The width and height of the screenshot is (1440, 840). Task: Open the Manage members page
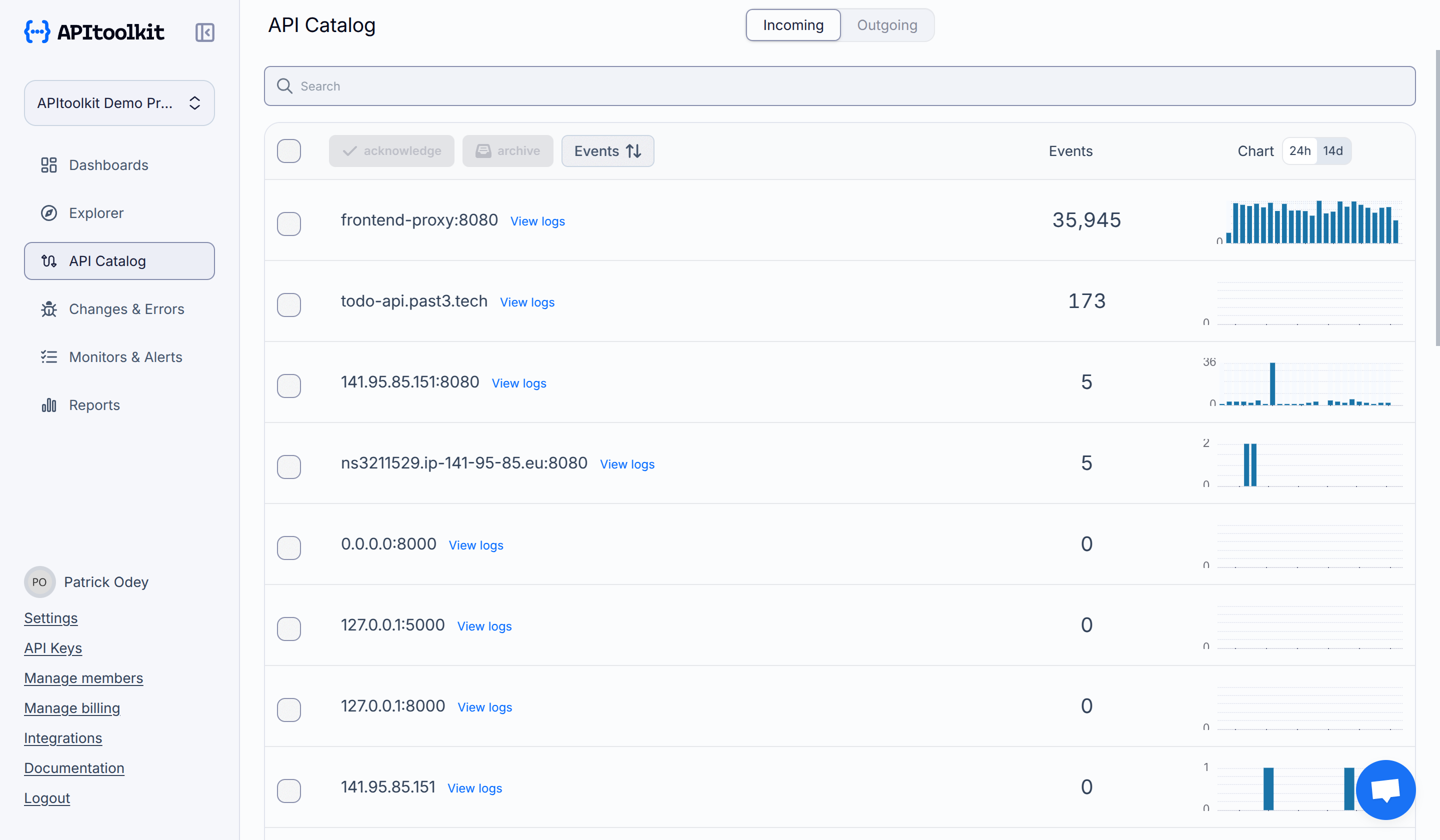(83, 677)
